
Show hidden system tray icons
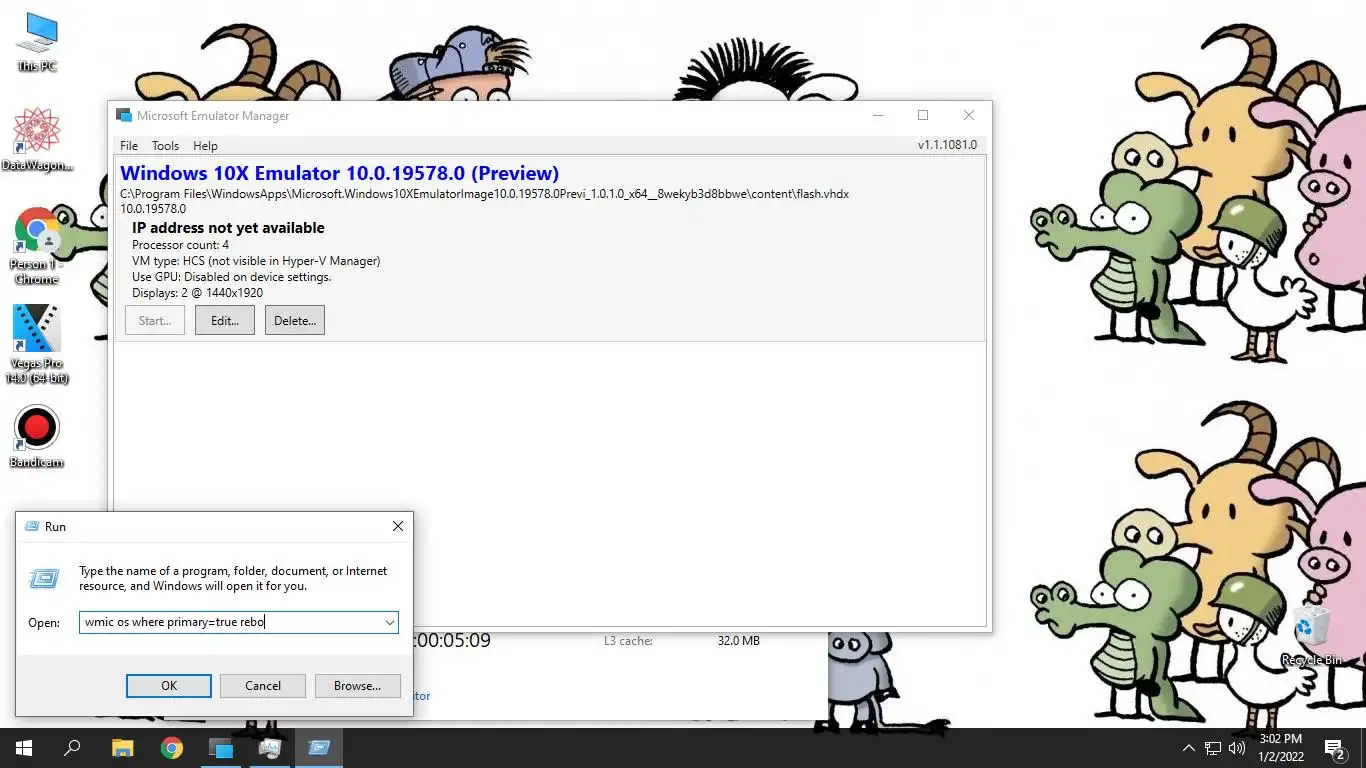tap(1189, 748)
